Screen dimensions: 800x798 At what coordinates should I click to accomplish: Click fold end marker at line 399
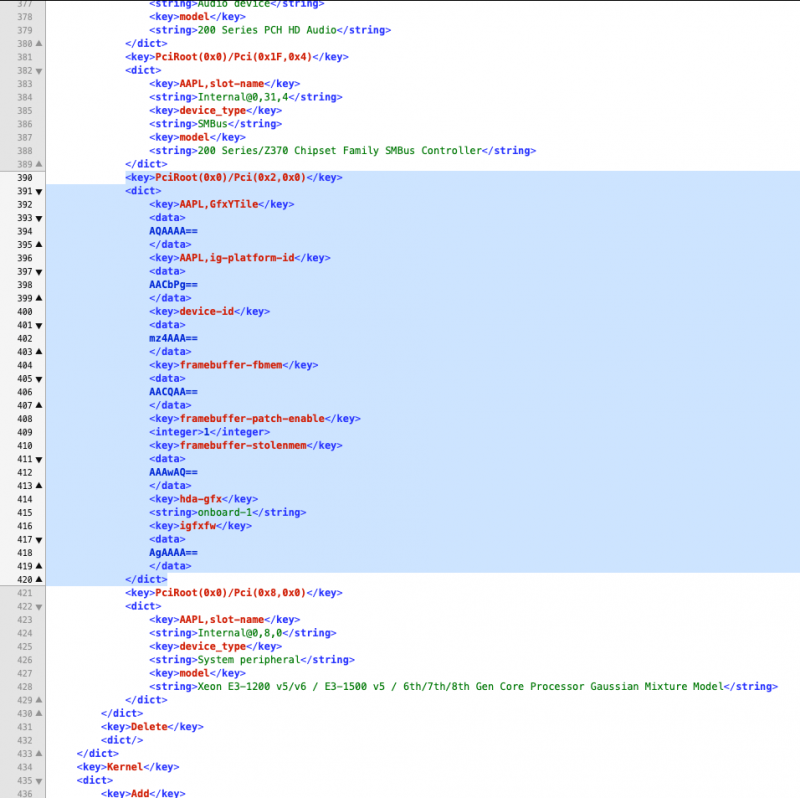click(x=39, y=298)
